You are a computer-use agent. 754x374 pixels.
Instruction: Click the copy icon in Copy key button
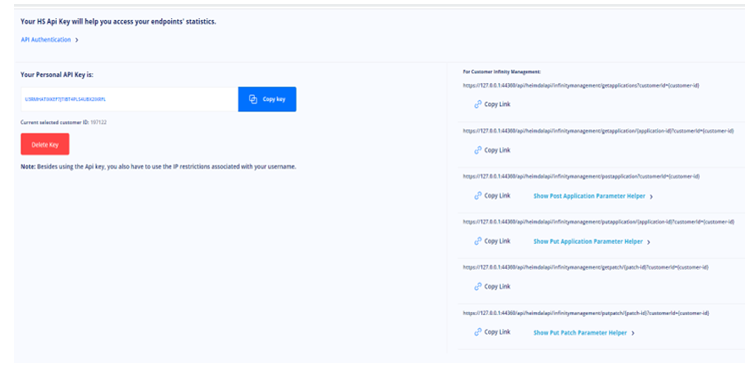point(253,99)
